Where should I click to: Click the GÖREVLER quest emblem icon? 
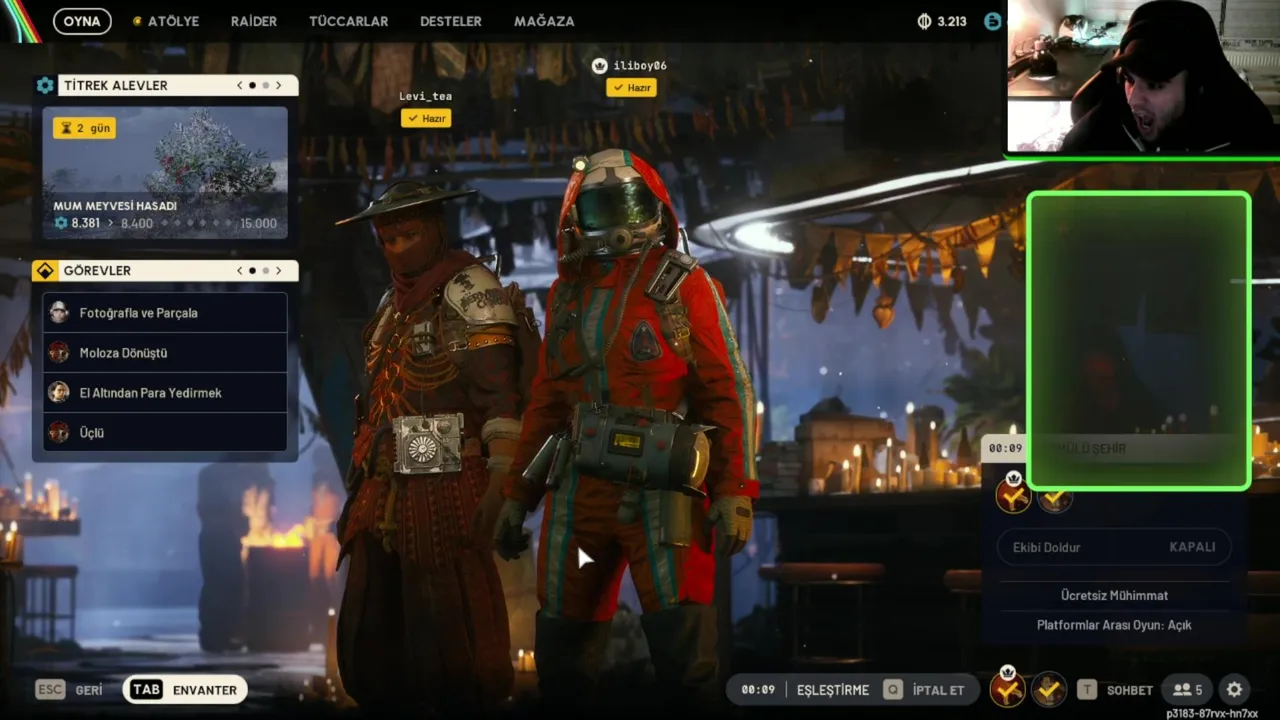pyautogui.click(x=45, y=271)
